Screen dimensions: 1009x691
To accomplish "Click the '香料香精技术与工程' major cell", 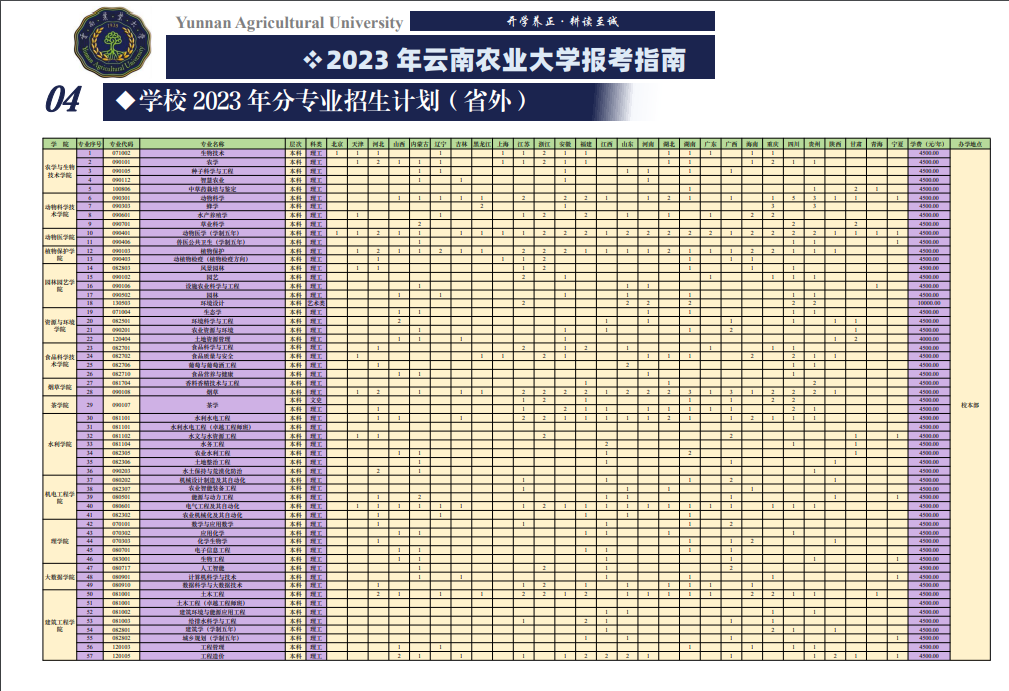I will 212,383.
